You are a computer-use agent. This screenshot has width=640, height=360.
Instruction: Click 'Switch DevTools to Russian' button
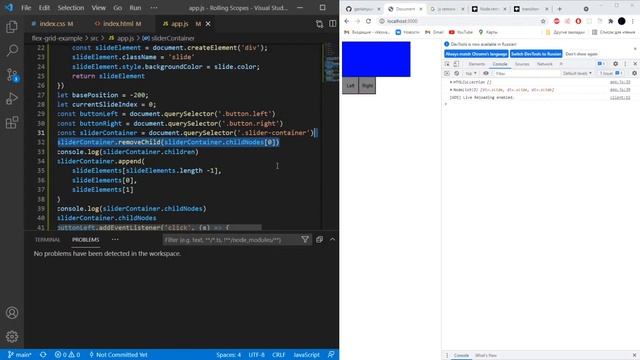coord(536,54)
